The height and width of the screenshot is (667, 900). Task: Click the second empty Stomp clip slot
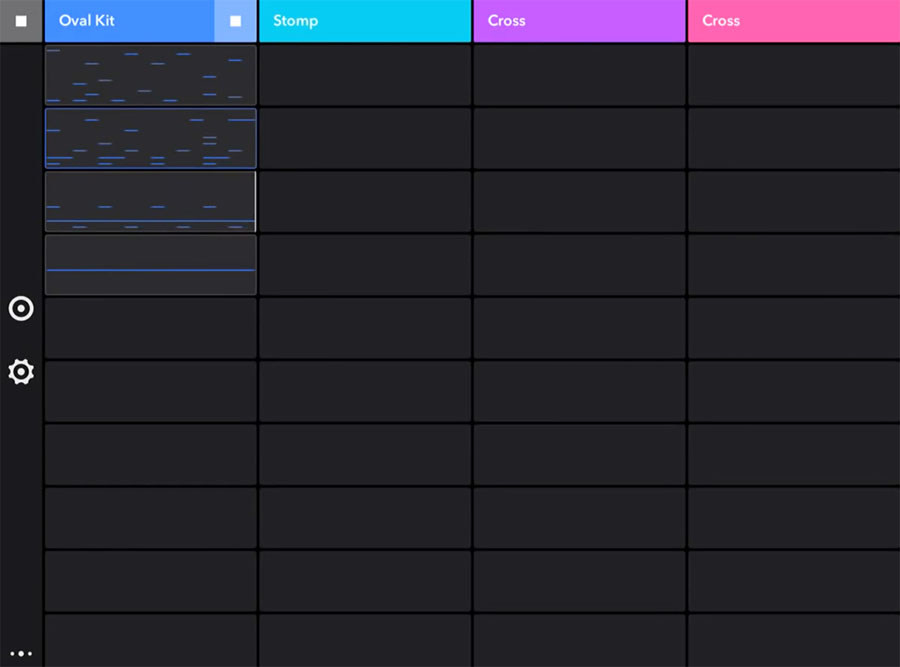(365, 138)
